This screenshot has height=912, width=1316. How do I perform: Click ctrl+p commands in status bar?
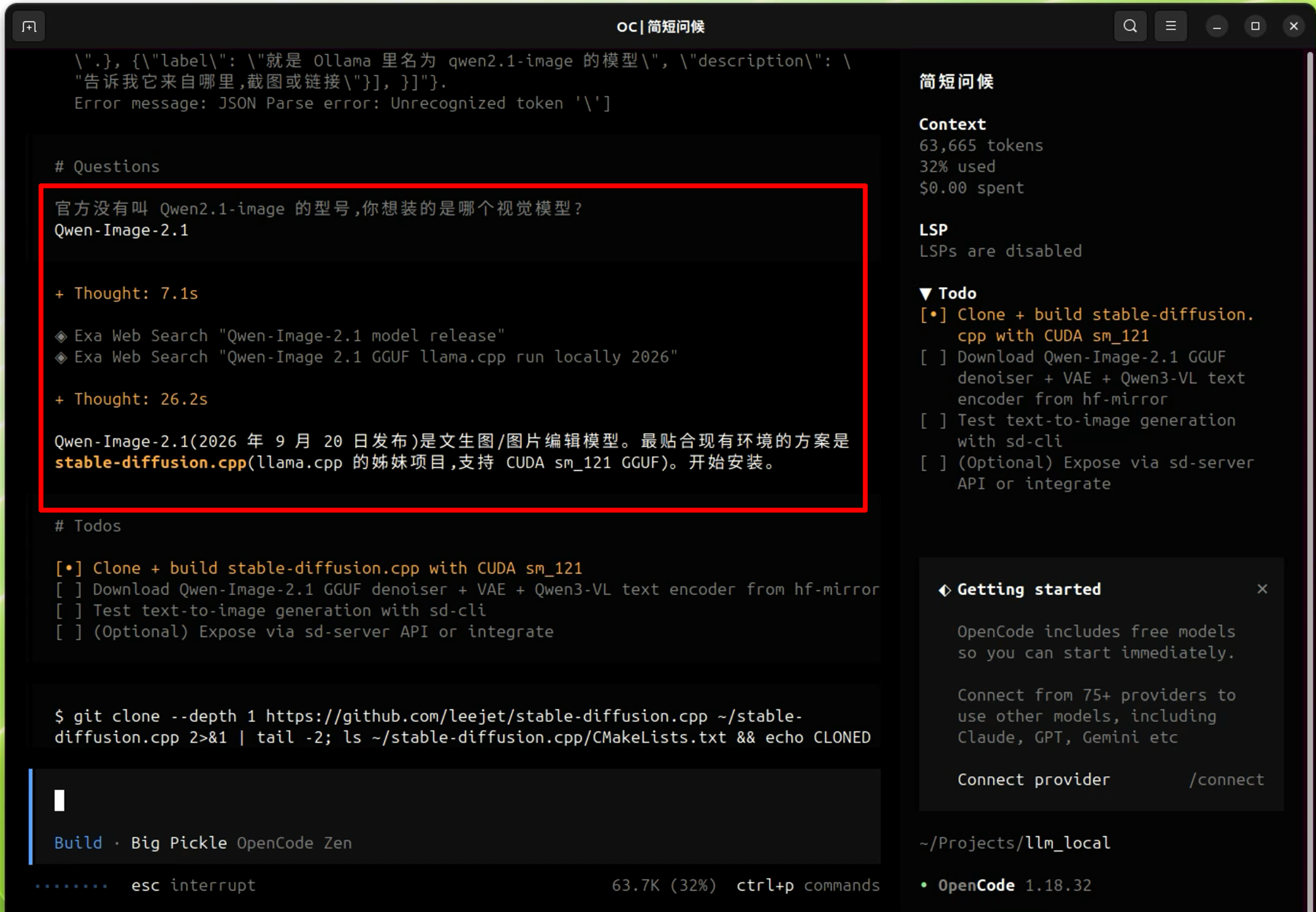click(x=808, y=885)
